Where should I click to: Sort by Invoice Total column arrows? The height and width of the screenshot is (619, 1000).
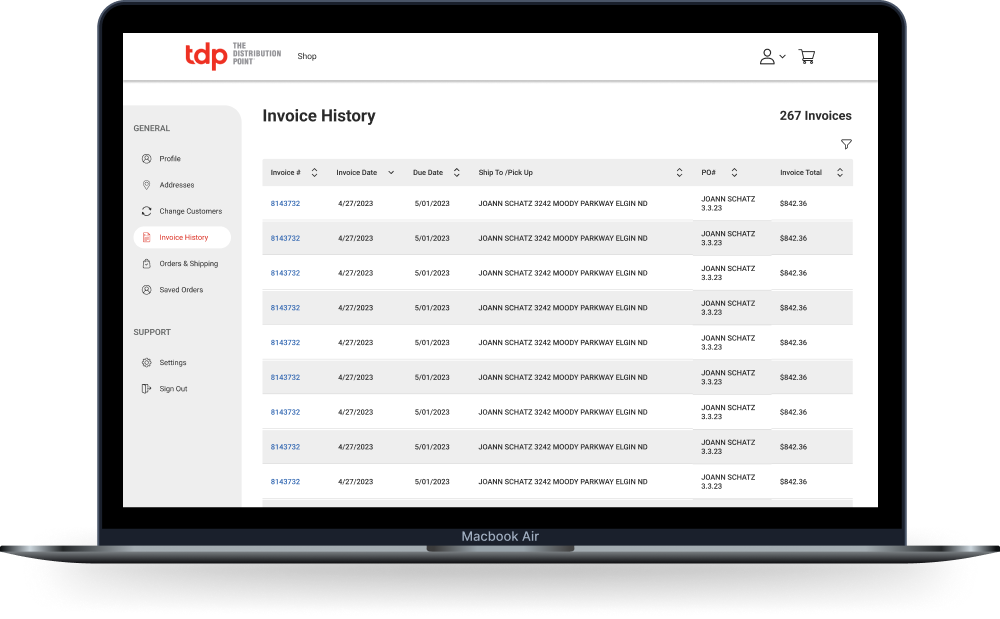(x=840, y=173)
